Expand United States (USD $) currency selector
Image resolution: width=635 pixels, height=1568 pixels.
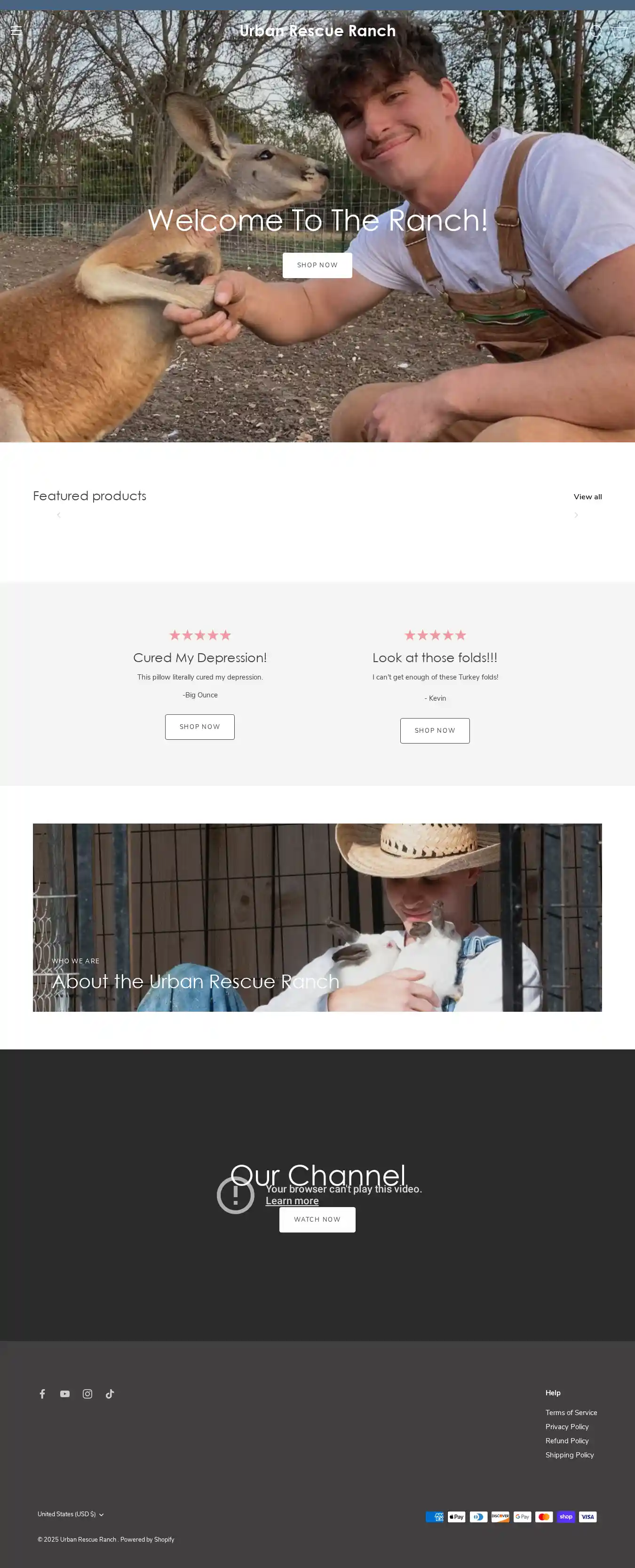71,1514
